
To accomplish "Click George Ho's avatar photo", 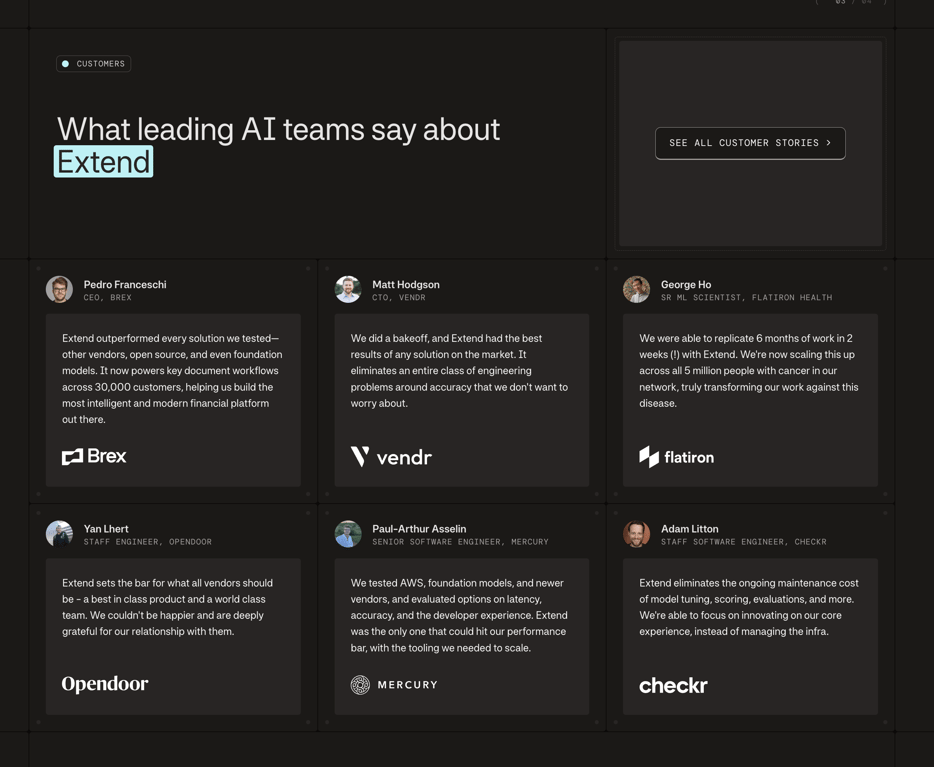I will (636, 289).
